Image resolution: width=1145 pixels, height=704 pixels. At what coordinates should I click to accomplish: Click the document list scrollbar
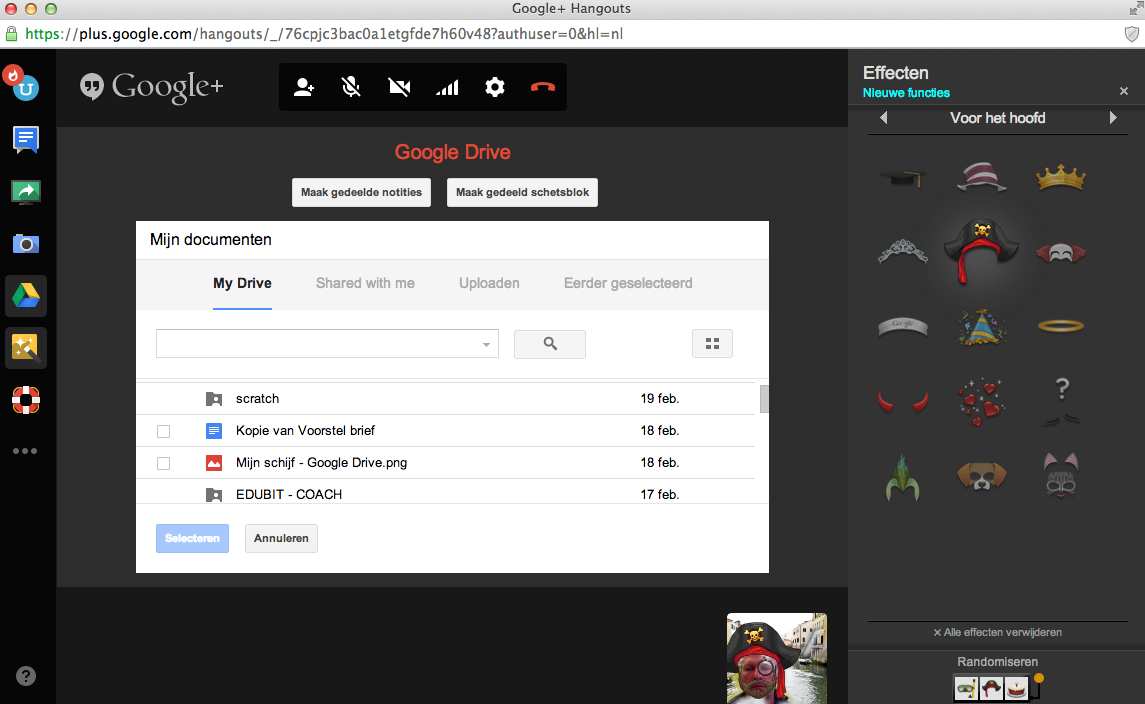764,399
